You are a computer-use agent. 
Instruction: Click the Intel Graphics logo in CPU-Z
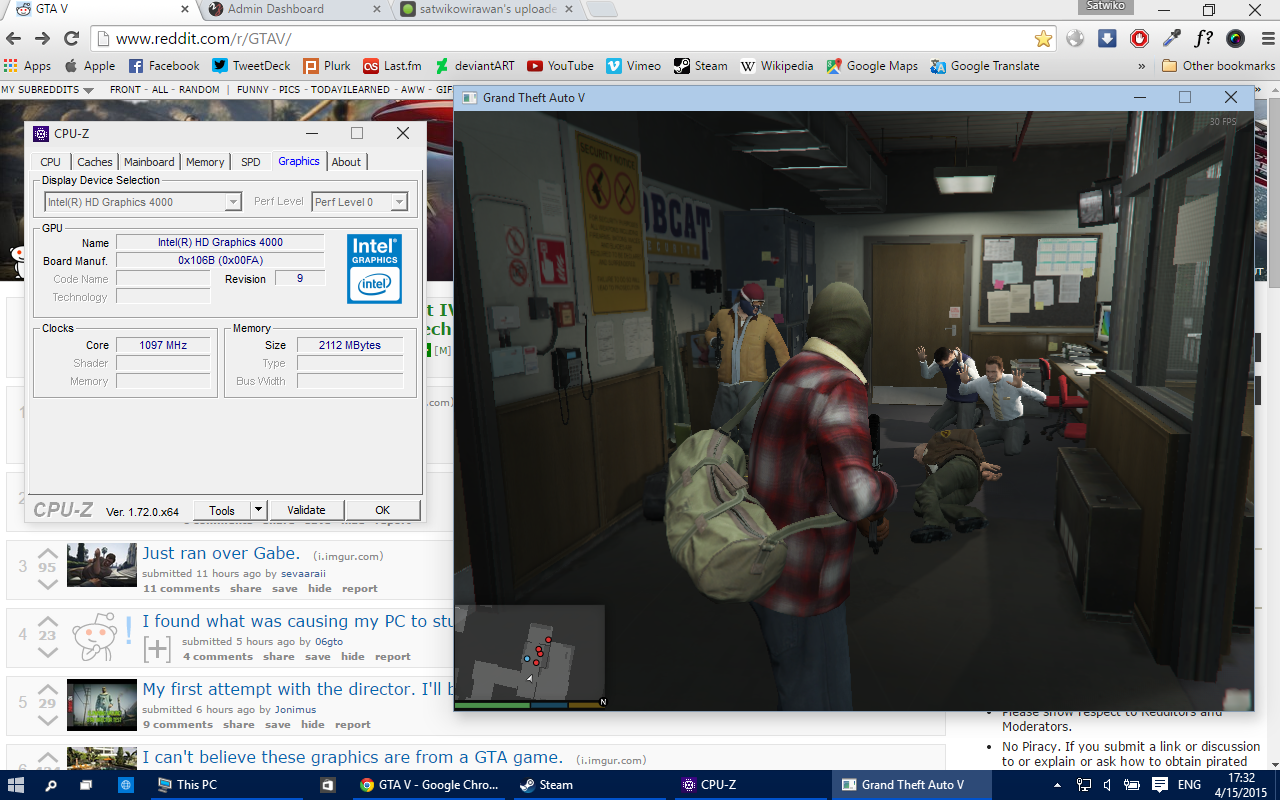coord(374,268)
